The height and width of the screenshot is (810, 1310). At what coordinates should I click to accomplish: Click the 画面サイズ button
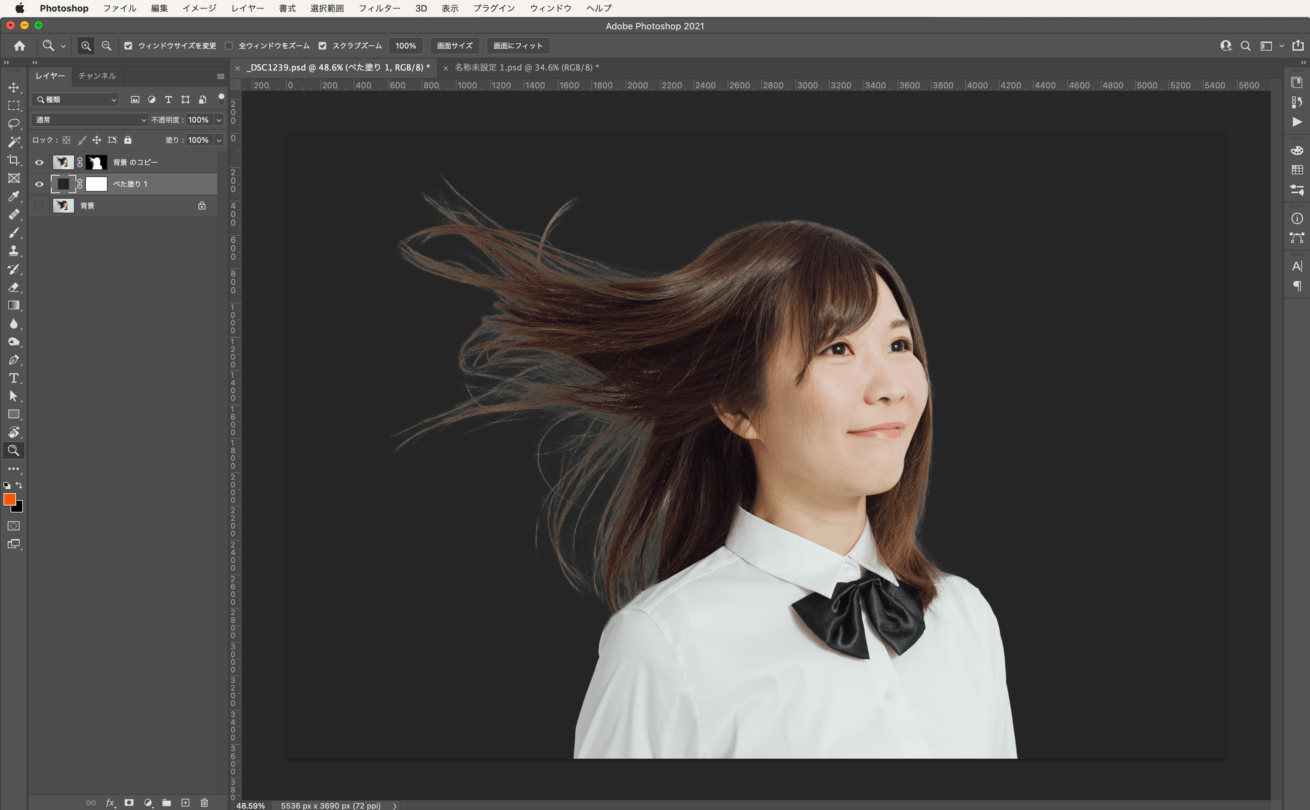(x=455, y=45)
